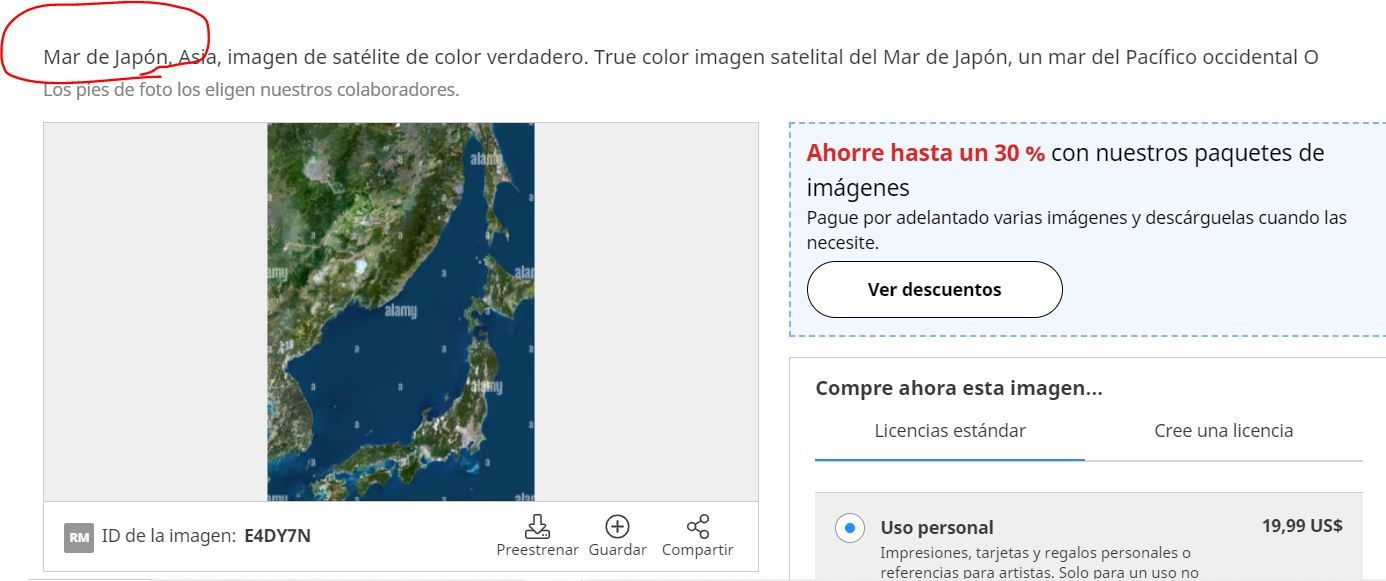Click 'Los pies de foto' contributor note
The width and height of the screenshot is (1386, 581).
[x=251, y=90]
